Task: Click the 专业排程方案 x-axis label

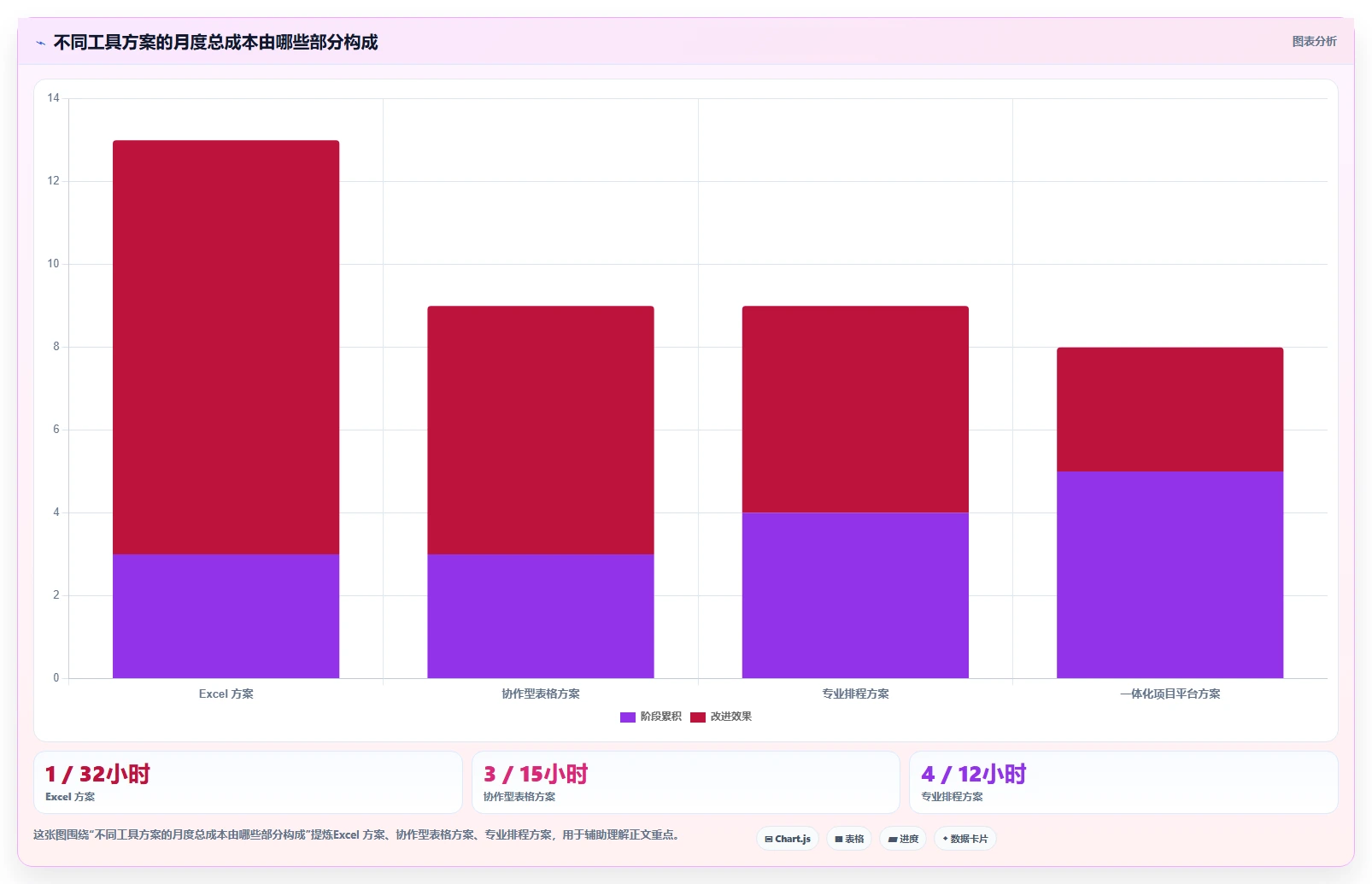Action: 855,694
